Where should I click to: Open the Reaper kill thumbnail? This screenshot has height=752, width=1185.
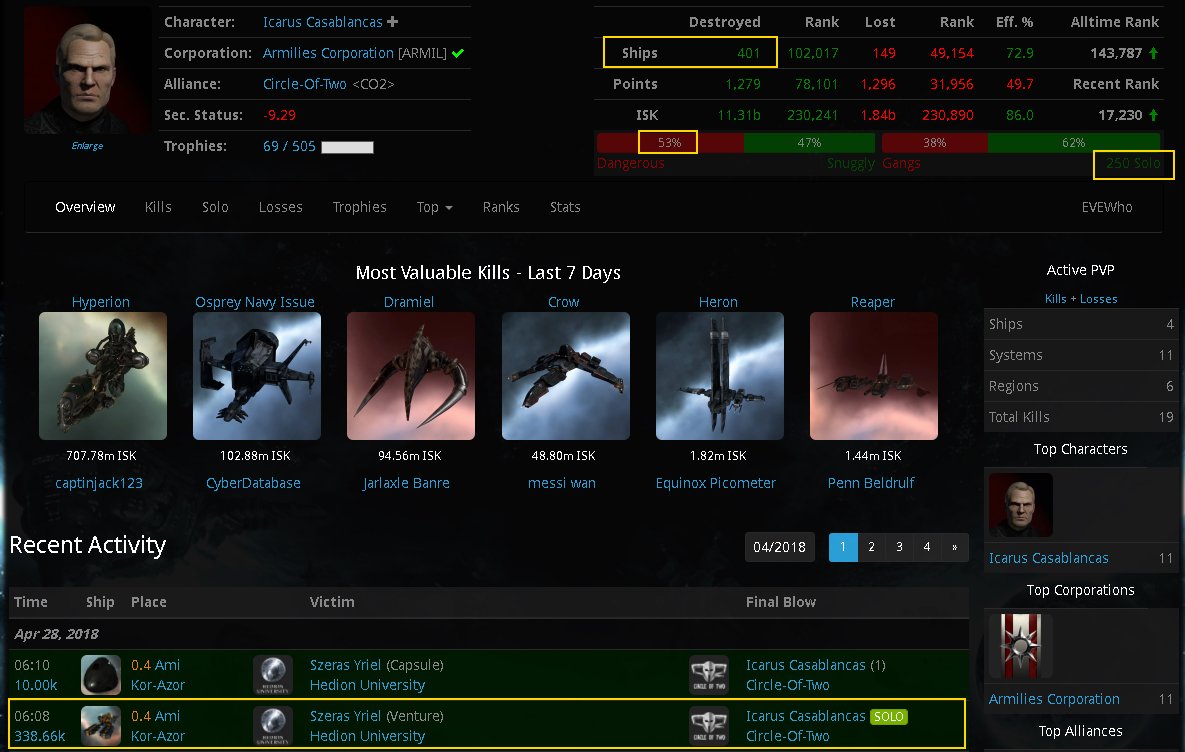pyautogui.click(x=874, y=376)
